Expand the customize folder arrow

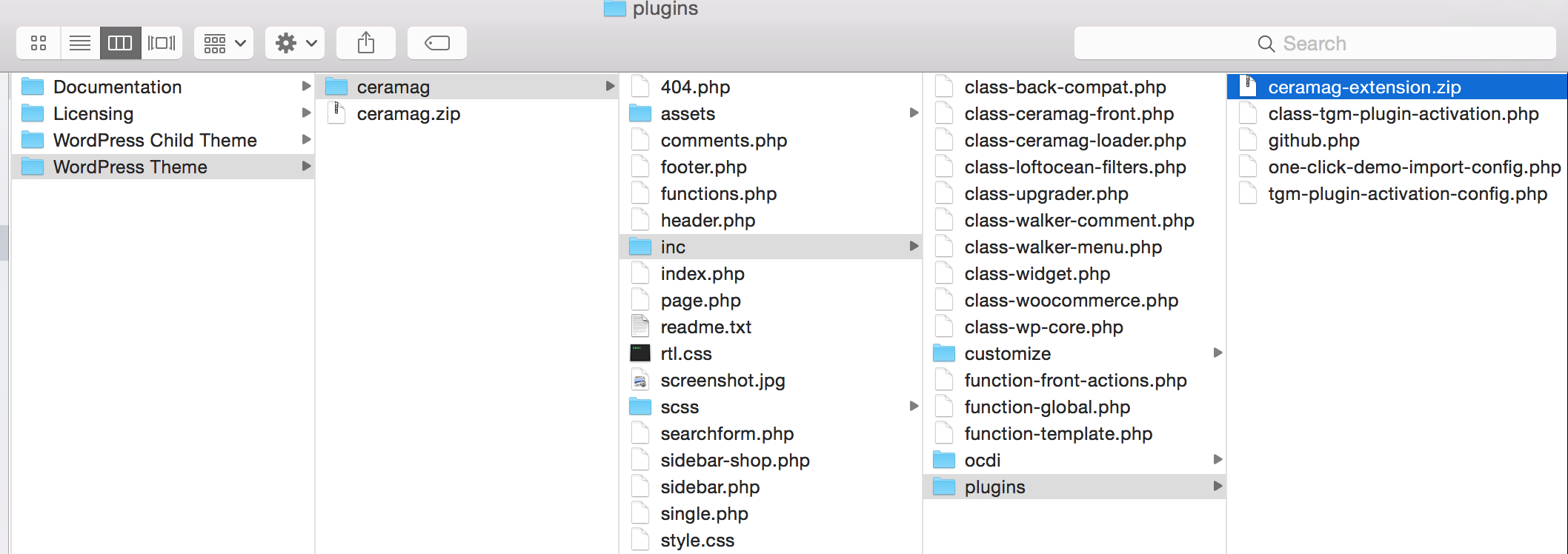[x=1217, y=353]
